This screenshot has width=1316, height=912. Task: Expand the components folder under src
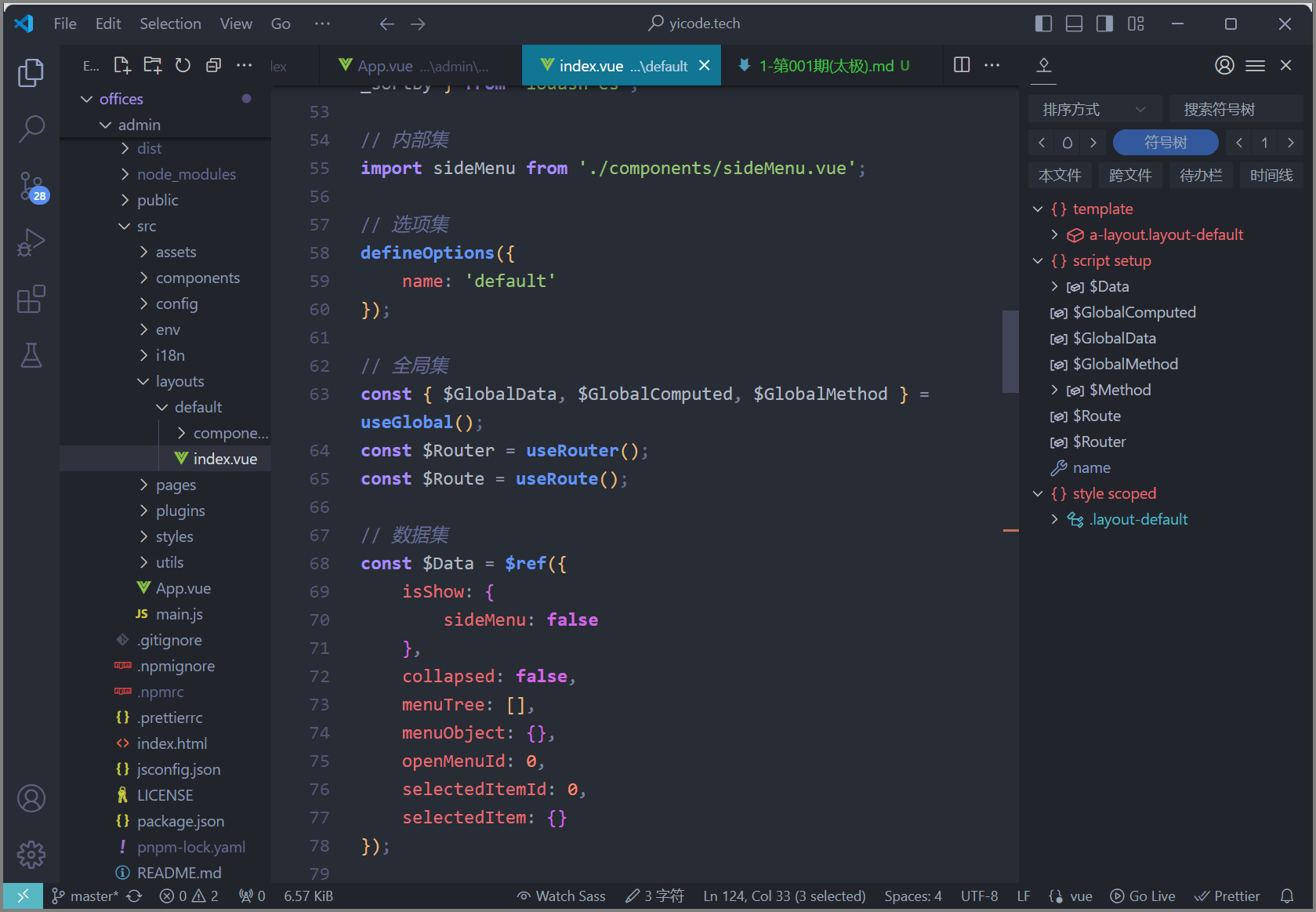click(x=165, y=278)
